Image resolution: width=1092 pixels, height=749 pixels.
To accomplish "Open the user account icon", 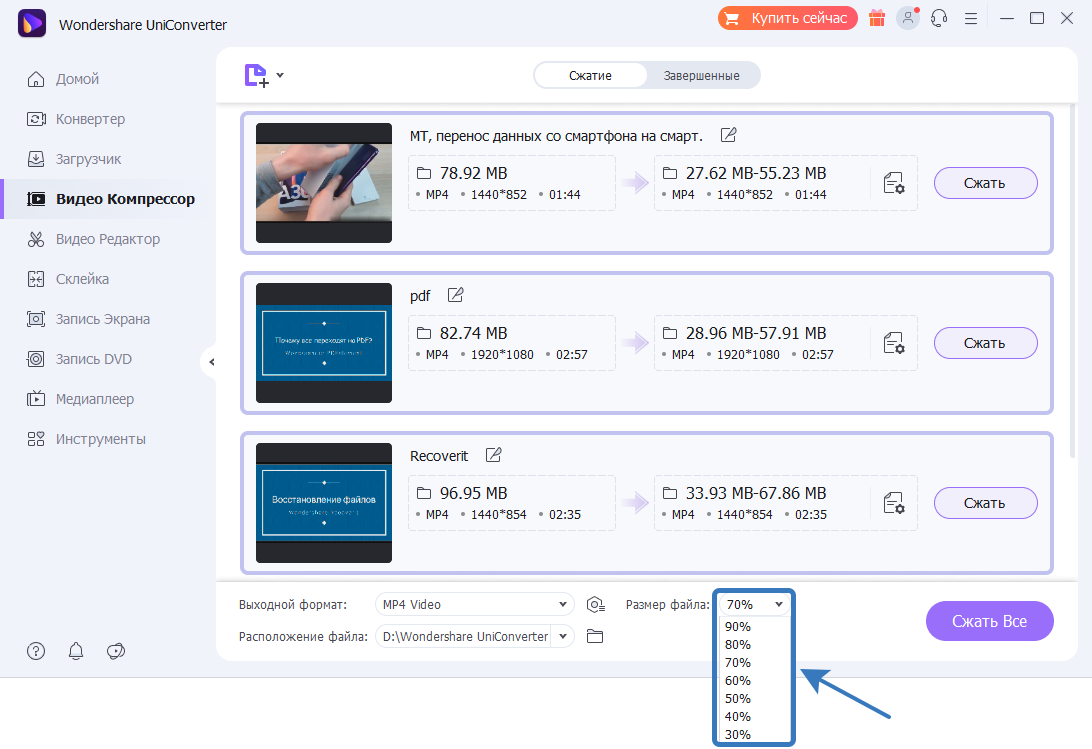I will (908, 18).
